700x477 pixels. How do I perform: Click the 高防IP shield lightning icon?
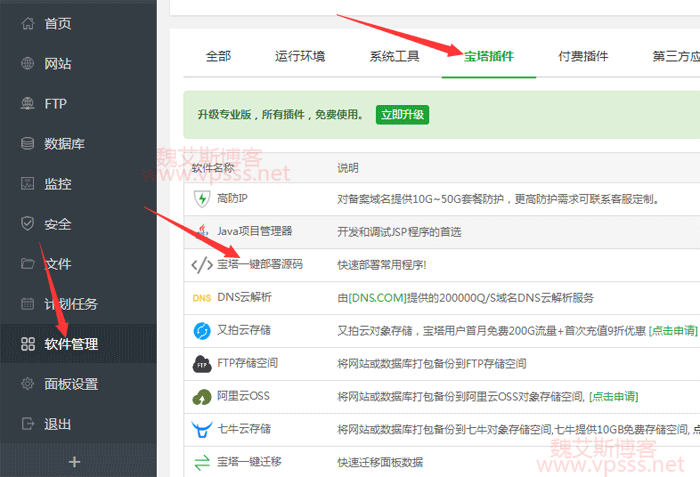(x=202, y=199)
